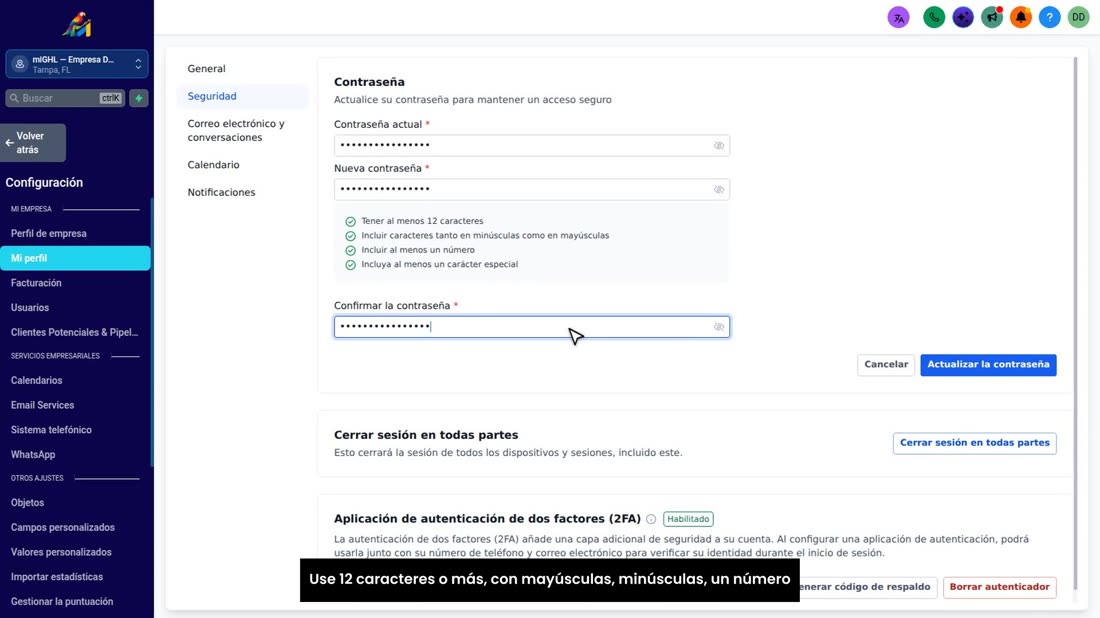Open Email Services settings
The width and height of the screenshot is (1100, 618).
(x=42, y=405)
